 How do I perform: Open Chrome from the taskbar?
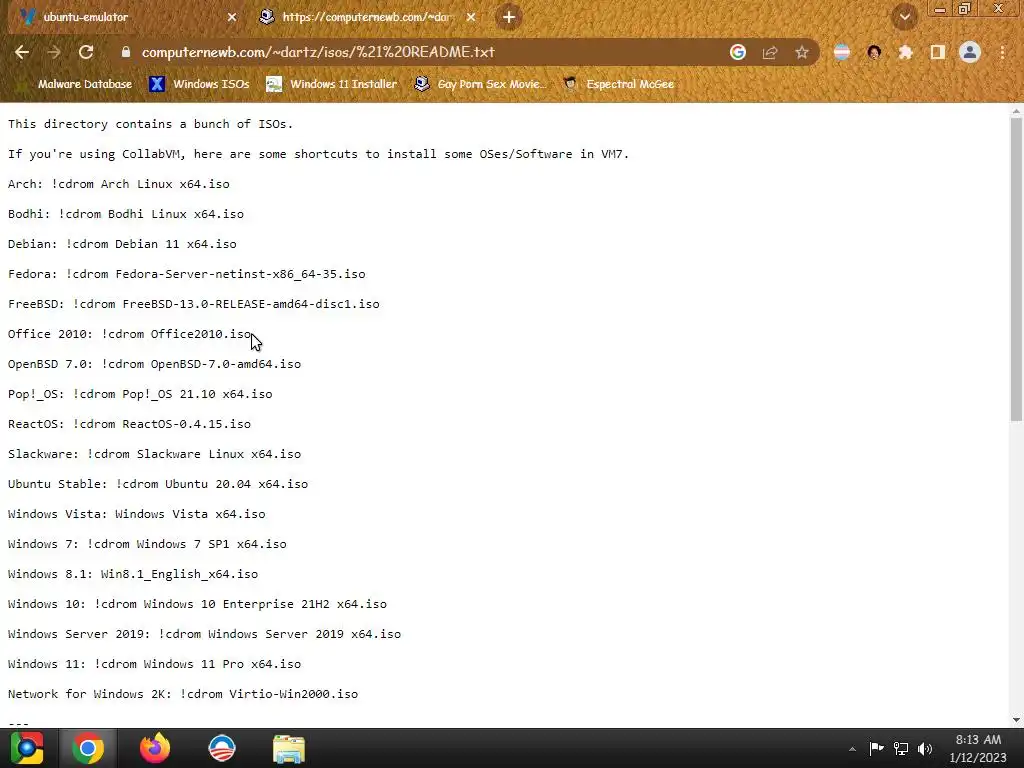[x=88, y=748]
